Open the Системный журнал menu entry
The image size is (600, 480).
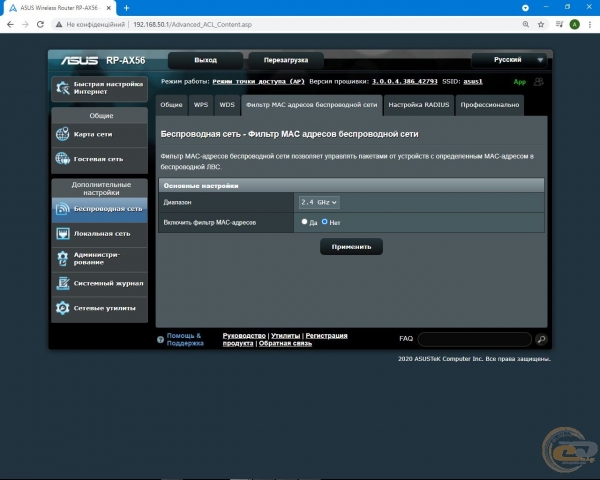(x=99, y=283)
